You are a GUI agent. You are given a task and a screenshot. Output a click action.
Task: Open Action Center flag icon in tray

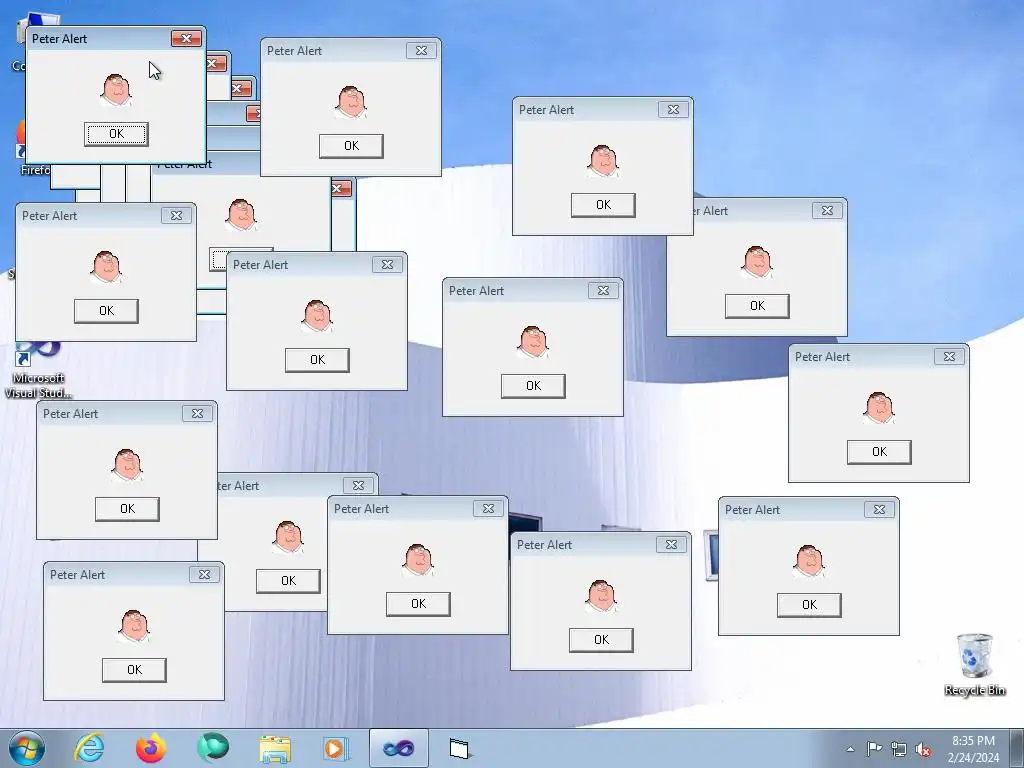point(874,749)
